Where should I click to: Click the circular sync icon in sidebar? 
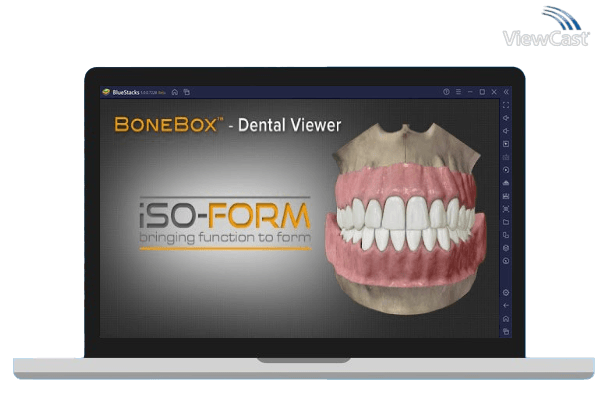506,170
